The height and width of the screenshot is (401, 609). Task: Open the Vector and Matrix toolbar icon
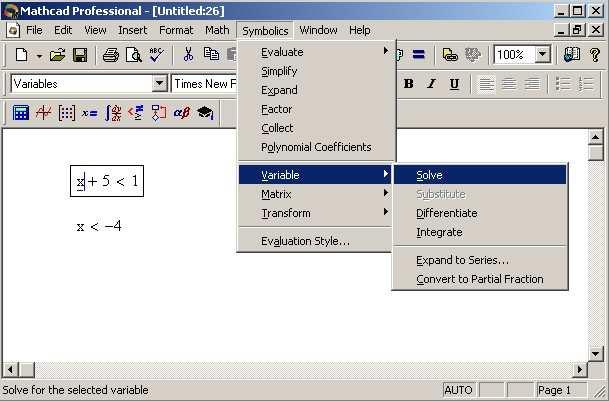click(66, 113)
